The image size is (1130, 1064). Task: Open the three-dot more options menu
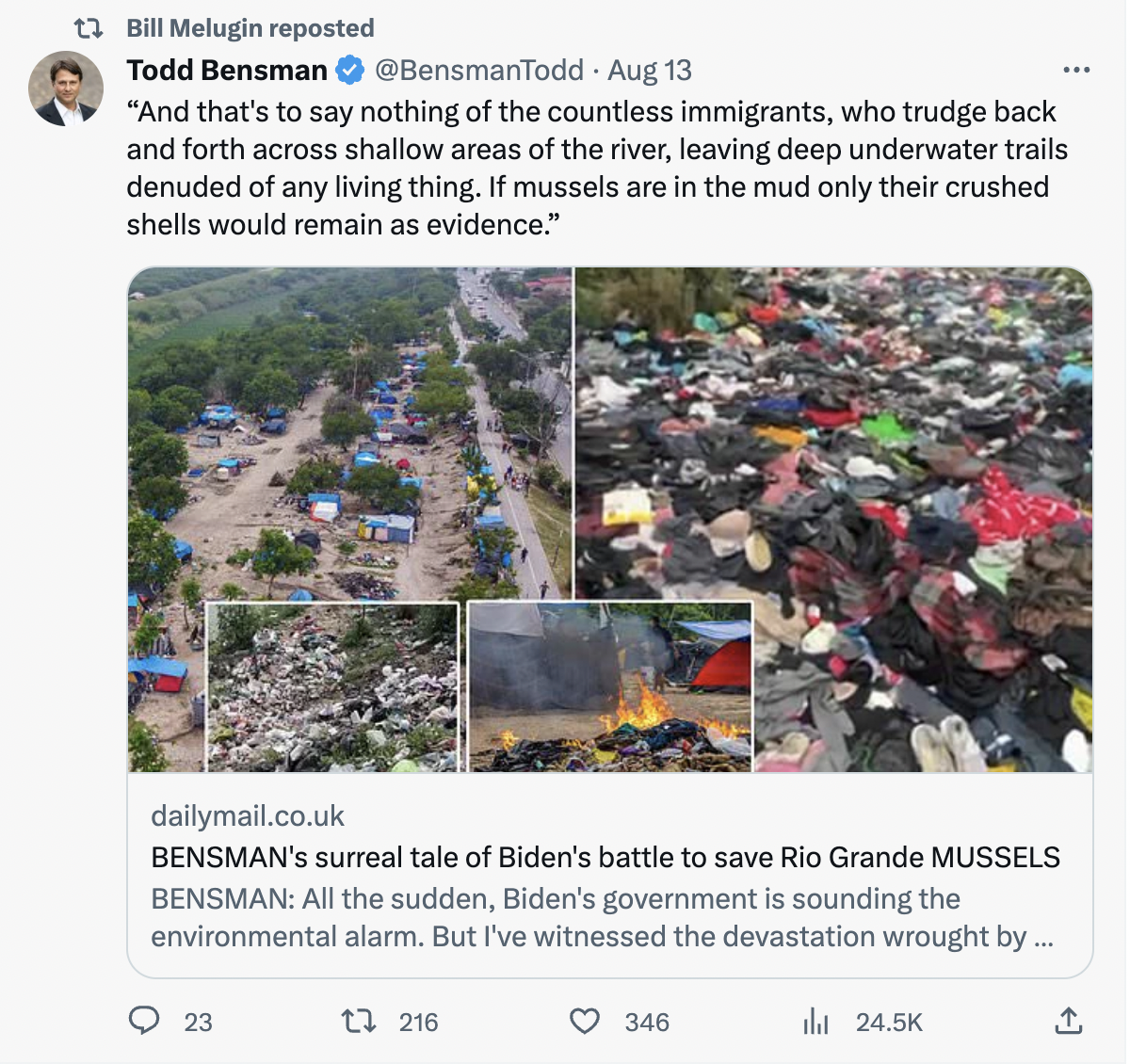pos(1075,70)
